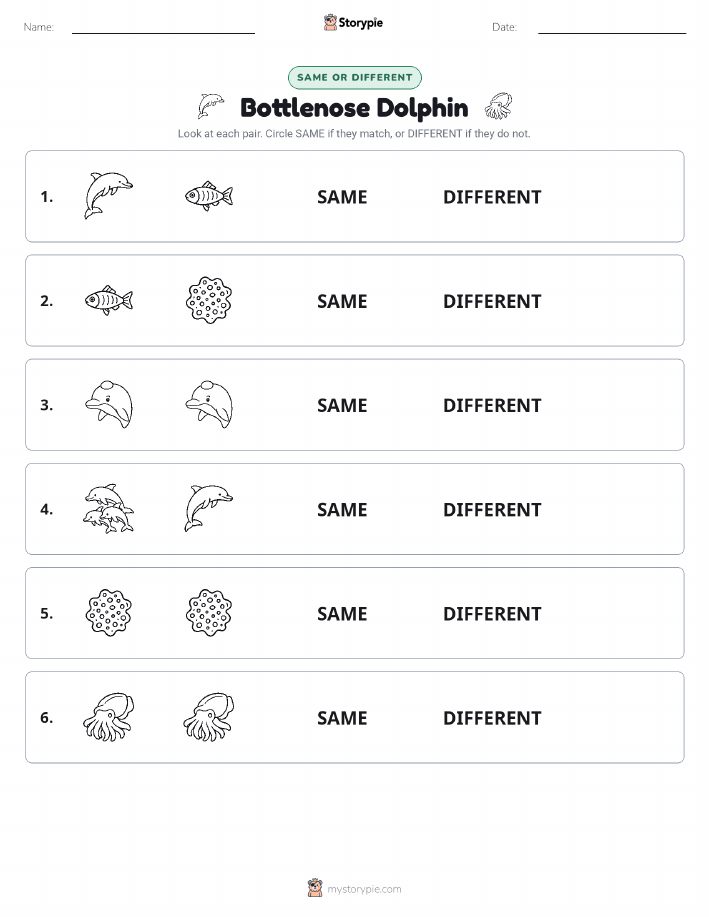Screen dimensions: 709x917
Task: Select the dolphin group picture in row 4
Action: [109, 509]
